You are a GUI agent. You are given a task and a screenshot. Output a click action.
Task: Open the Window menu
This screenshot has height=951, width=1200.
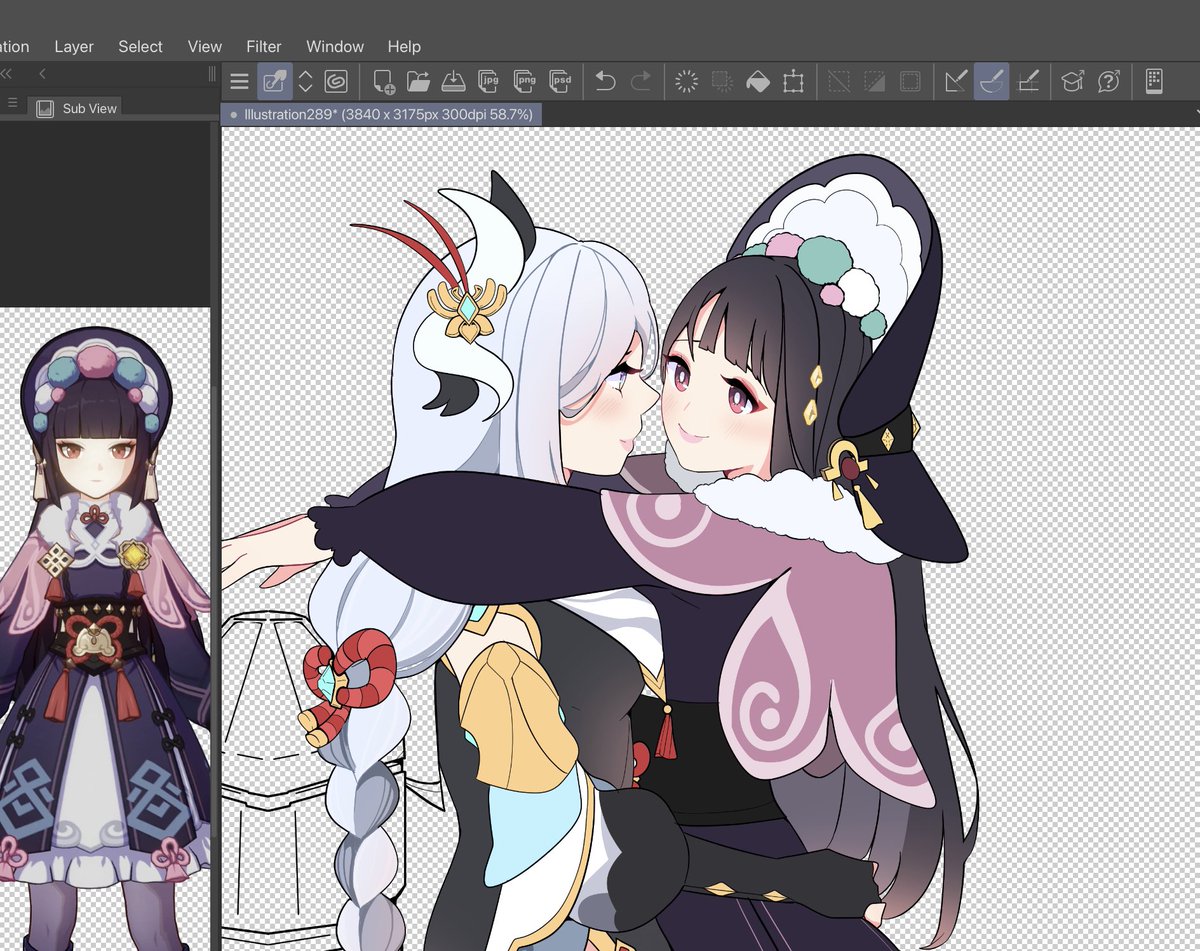pyautogui.click(x=335, y=47)
